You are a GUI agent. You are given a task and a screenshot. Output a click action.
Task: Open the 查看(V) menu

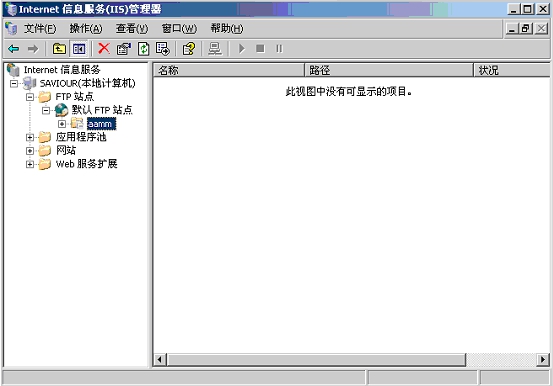[x=132, y=29]
